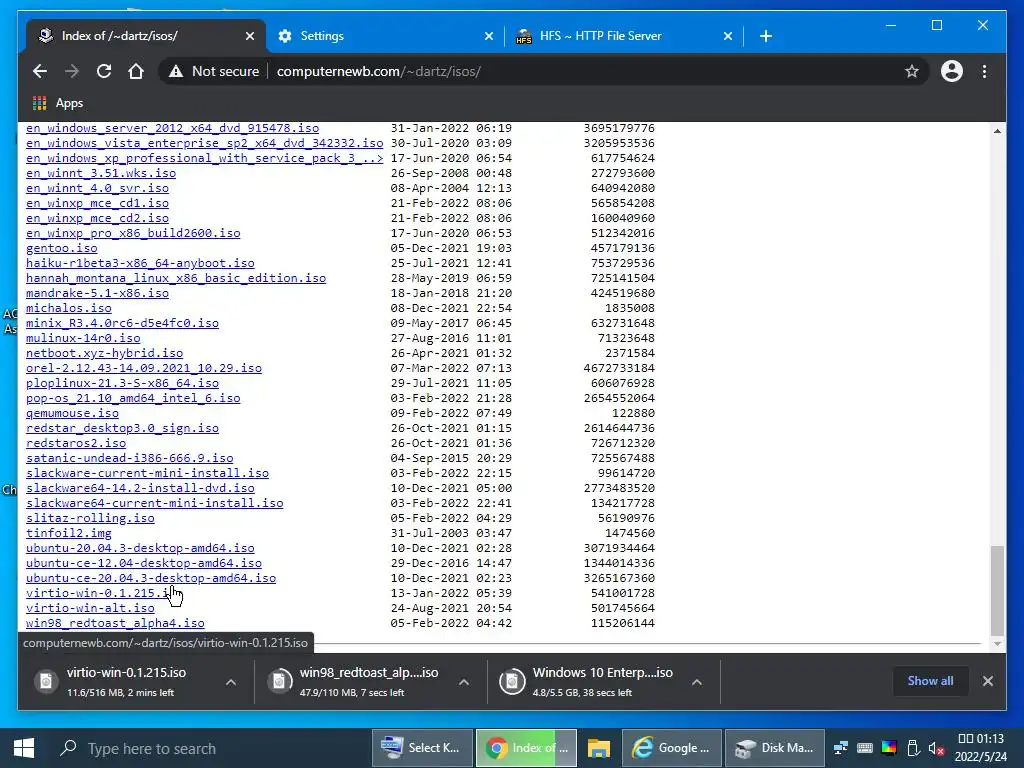Open mandrake-5.1-x86.iso link

(x=97, y=294)
